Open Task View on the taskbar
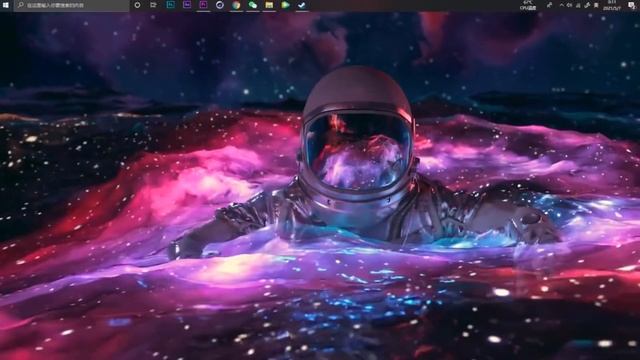The height and width of the screenshot is (360, 640). click(153, 5)
